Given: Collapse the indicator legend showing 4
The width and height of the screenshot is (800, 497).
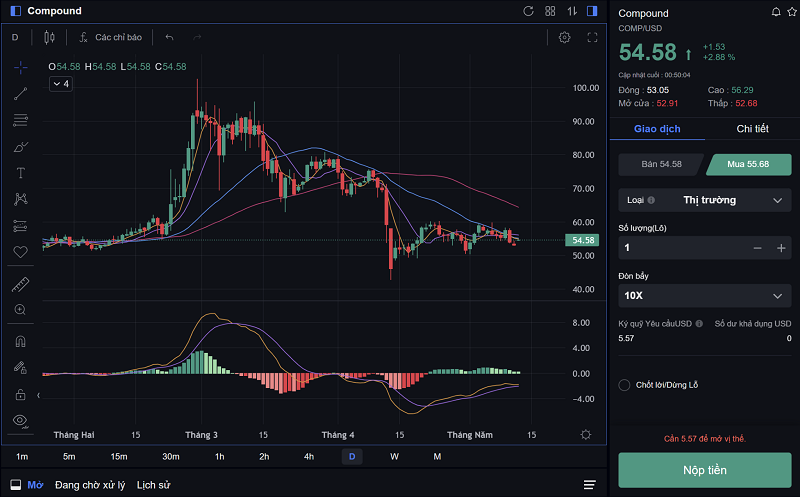Looking at the screenshot, I should coord(60,84).
